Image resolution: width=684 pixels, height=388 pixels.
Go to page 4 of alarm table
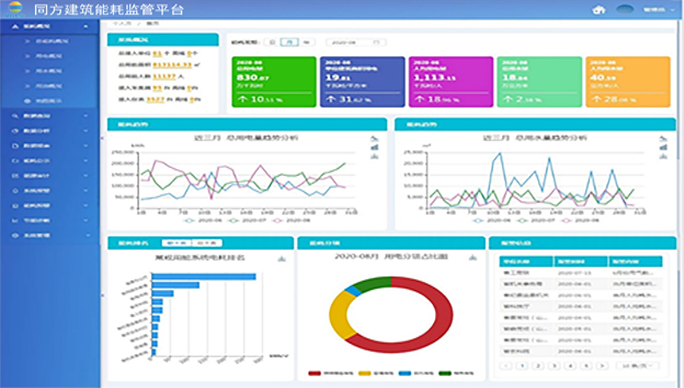point(570,366)
